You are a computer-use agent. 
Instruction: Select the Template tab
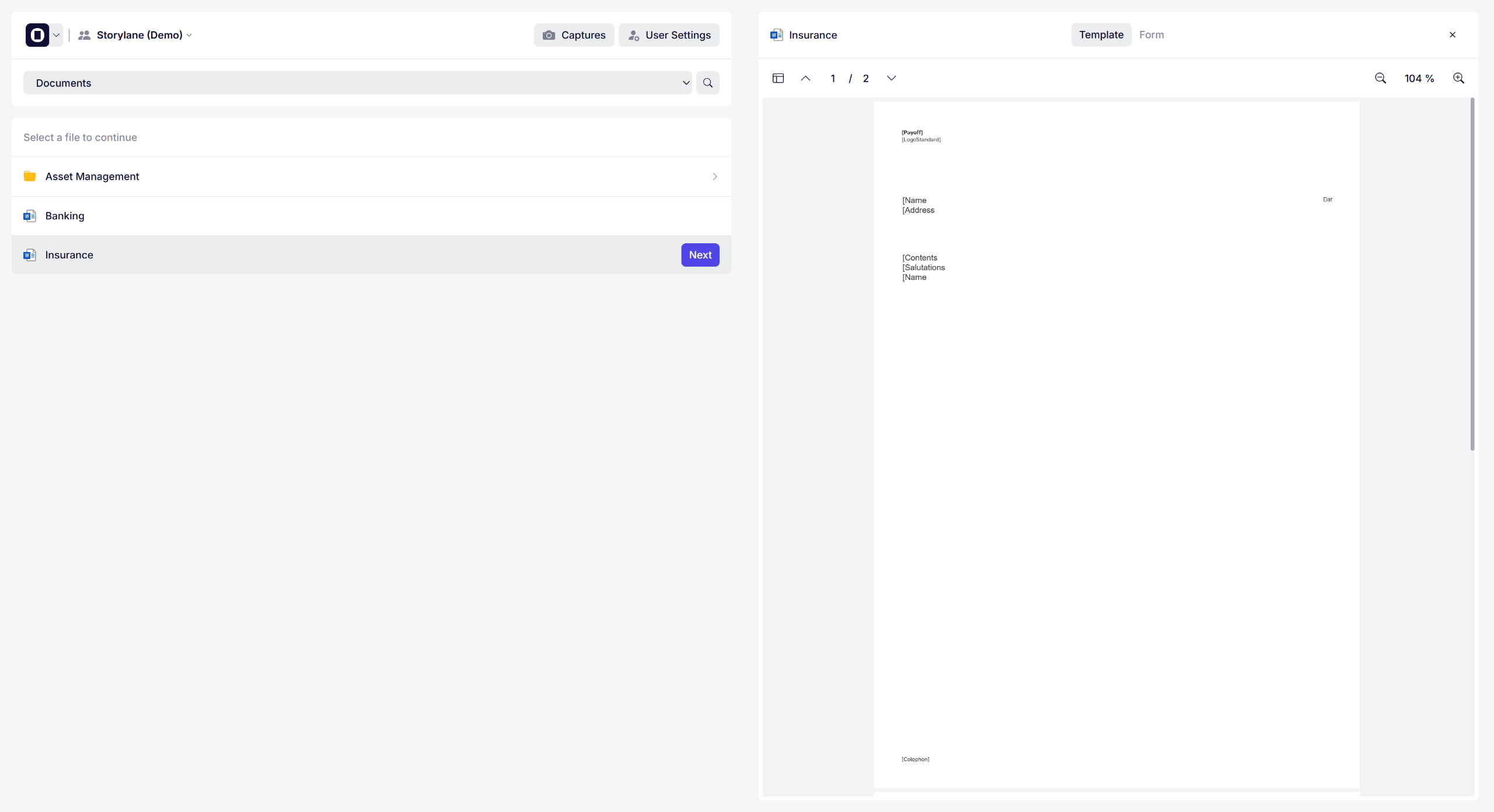point(1101,35)
